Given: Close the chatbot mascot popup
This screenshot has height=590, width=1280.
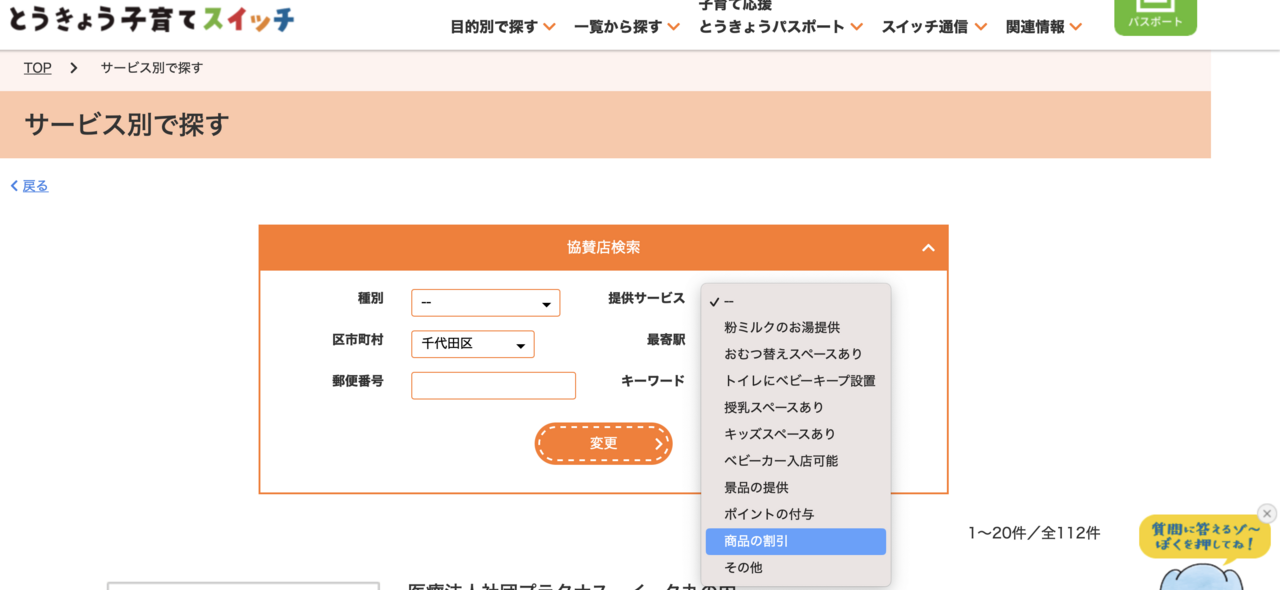Looking at the screenshot, I should pos(1267,513).
